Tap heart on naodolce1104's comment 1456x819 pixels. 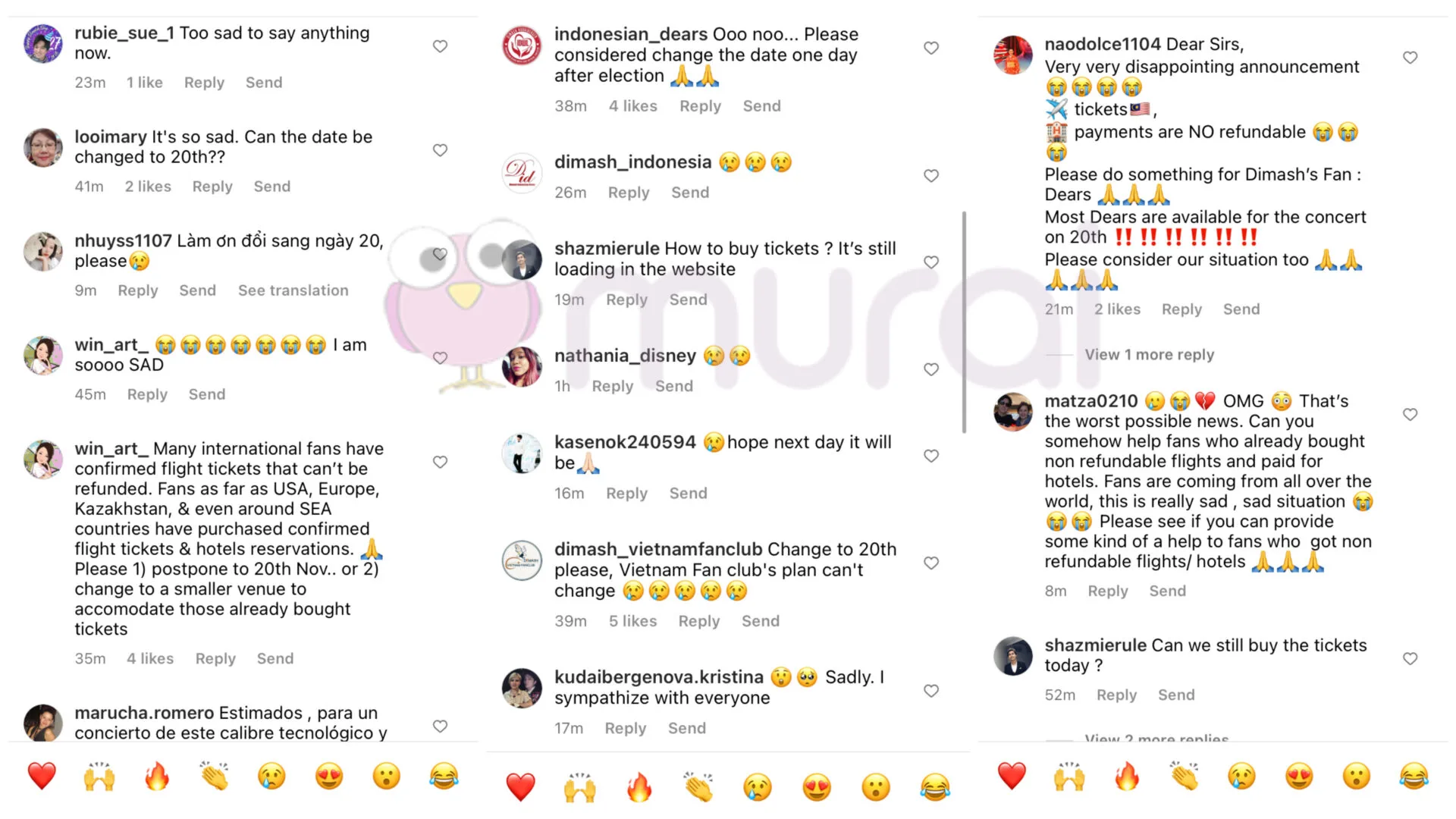point(1410,58)
